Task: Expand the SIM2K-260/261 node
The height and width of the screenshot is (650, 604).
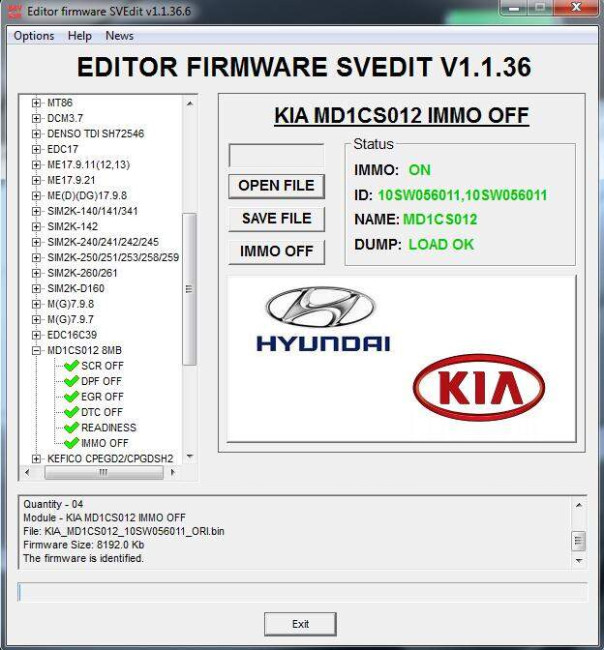Action: 36,273
